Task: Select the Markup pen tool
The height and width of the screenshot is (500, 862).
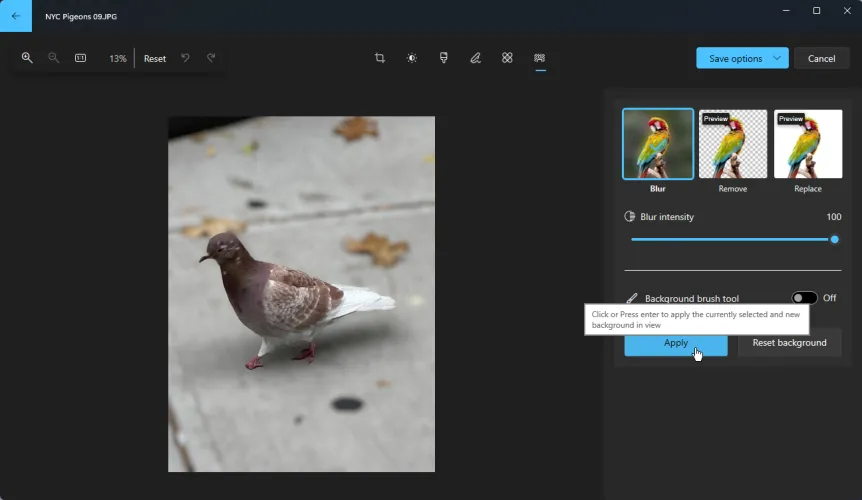Action: (x=475, y=58)
